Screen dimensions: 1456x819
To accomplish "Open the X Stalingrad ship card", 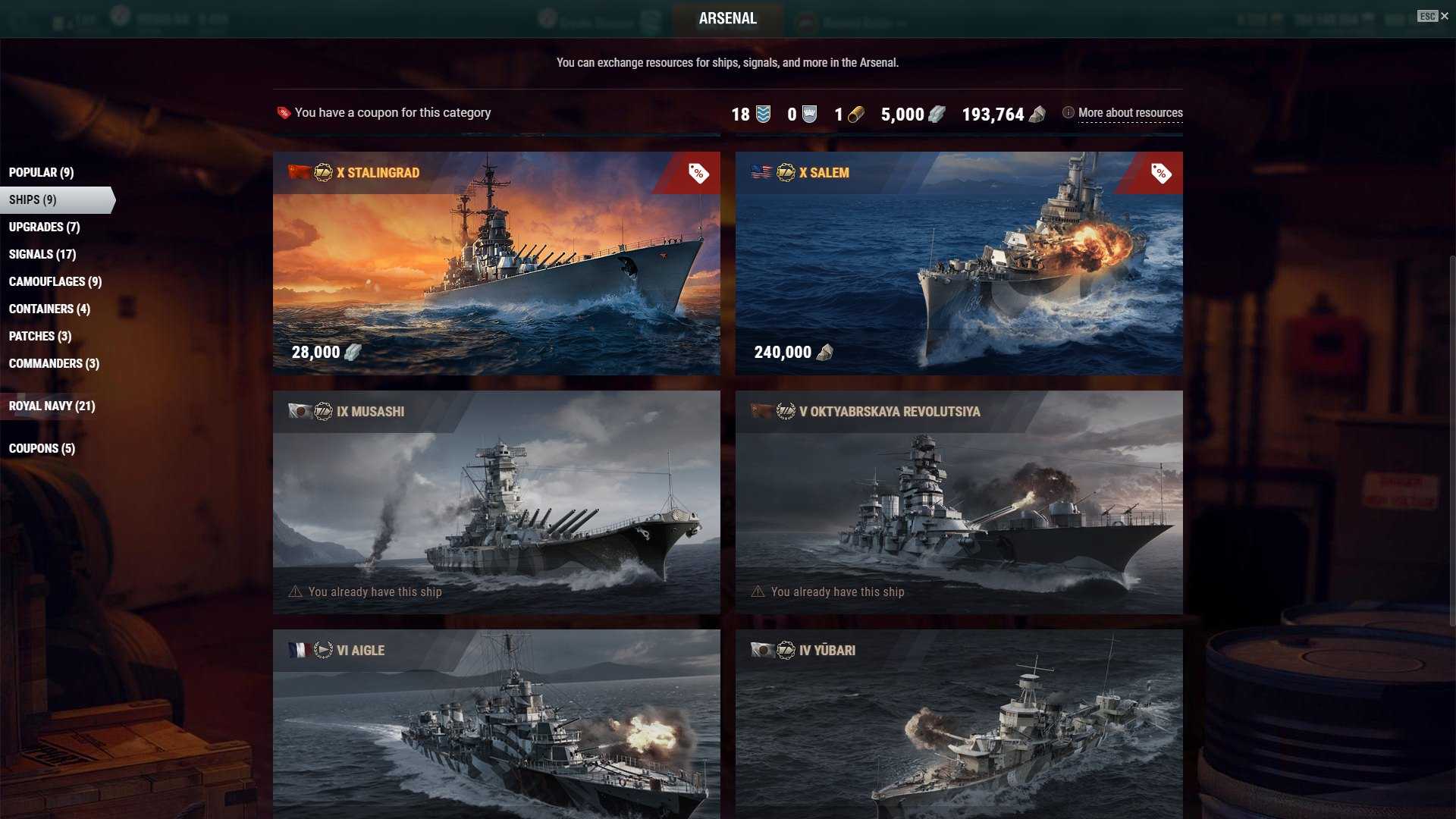I will tap(497, 263).
